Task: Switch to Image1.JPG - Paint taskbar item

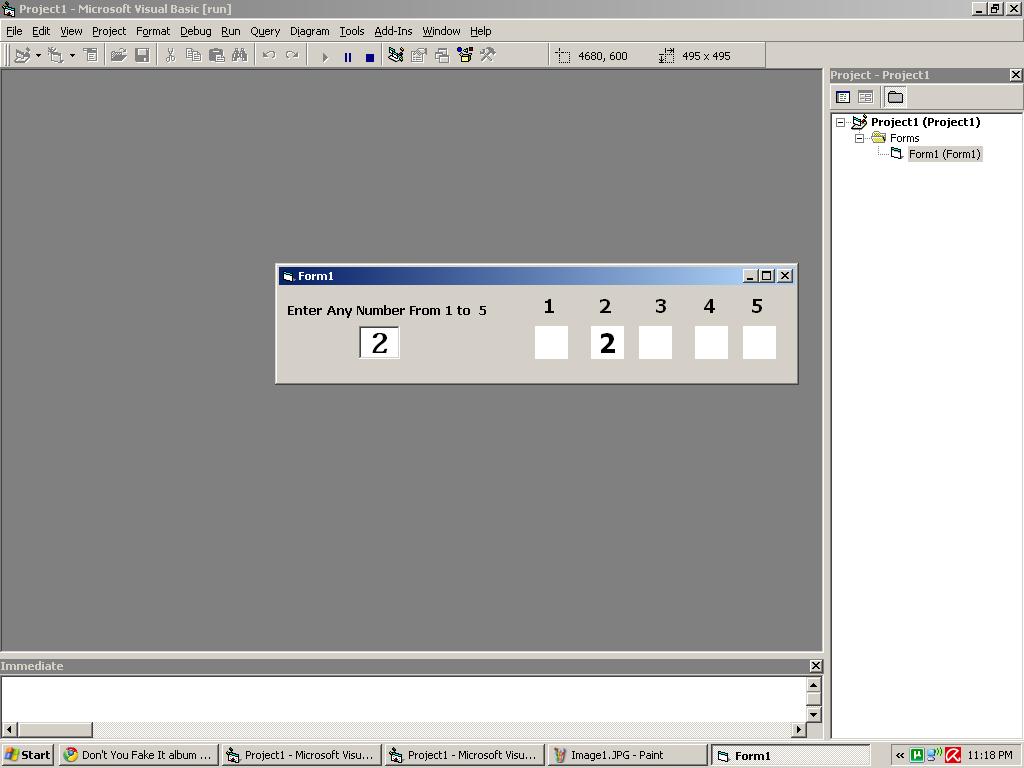Action: click(x=627, y=755)
